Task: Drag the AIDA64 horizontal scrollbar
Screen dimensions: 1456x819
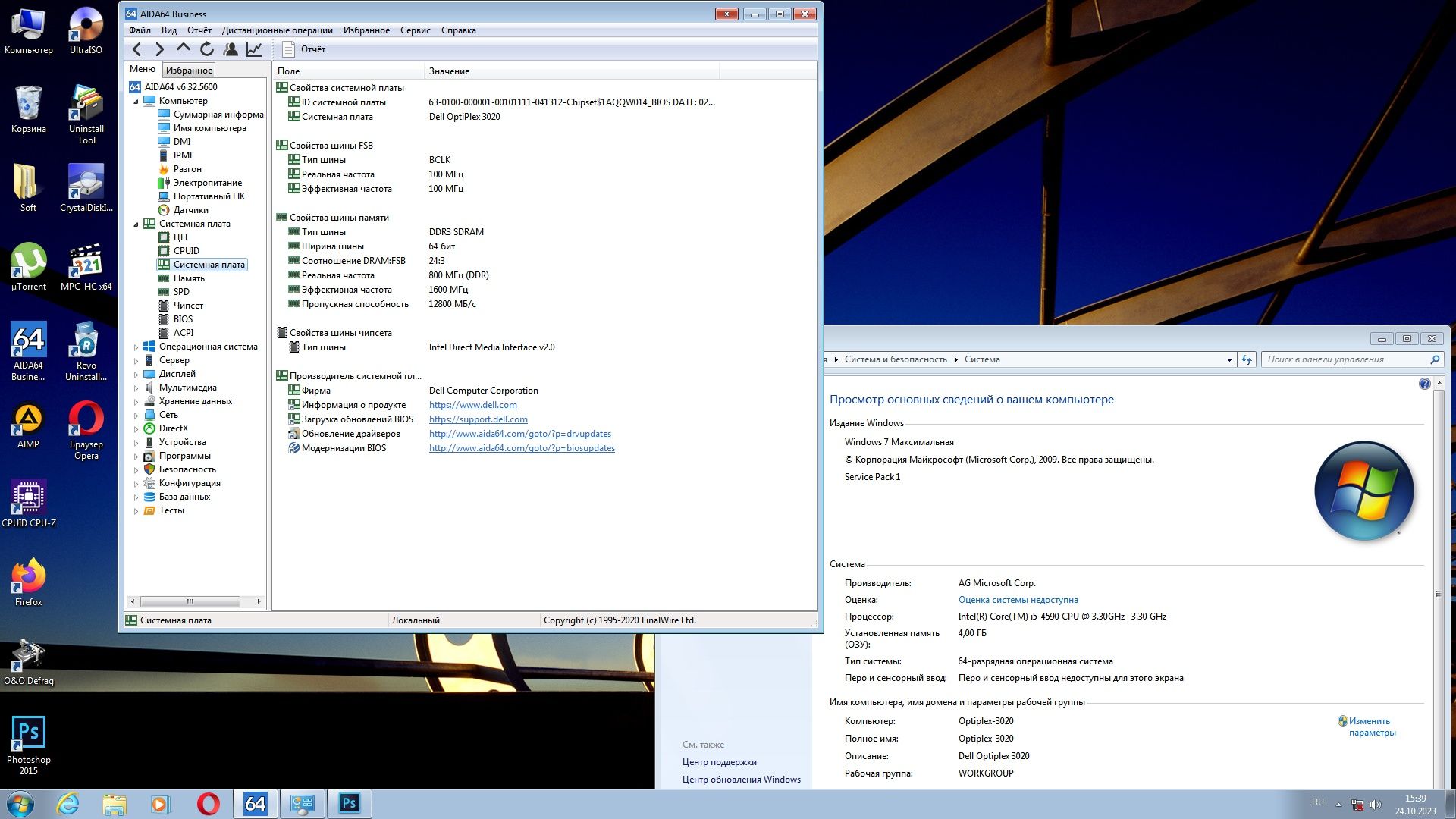Action: (189, 601)
